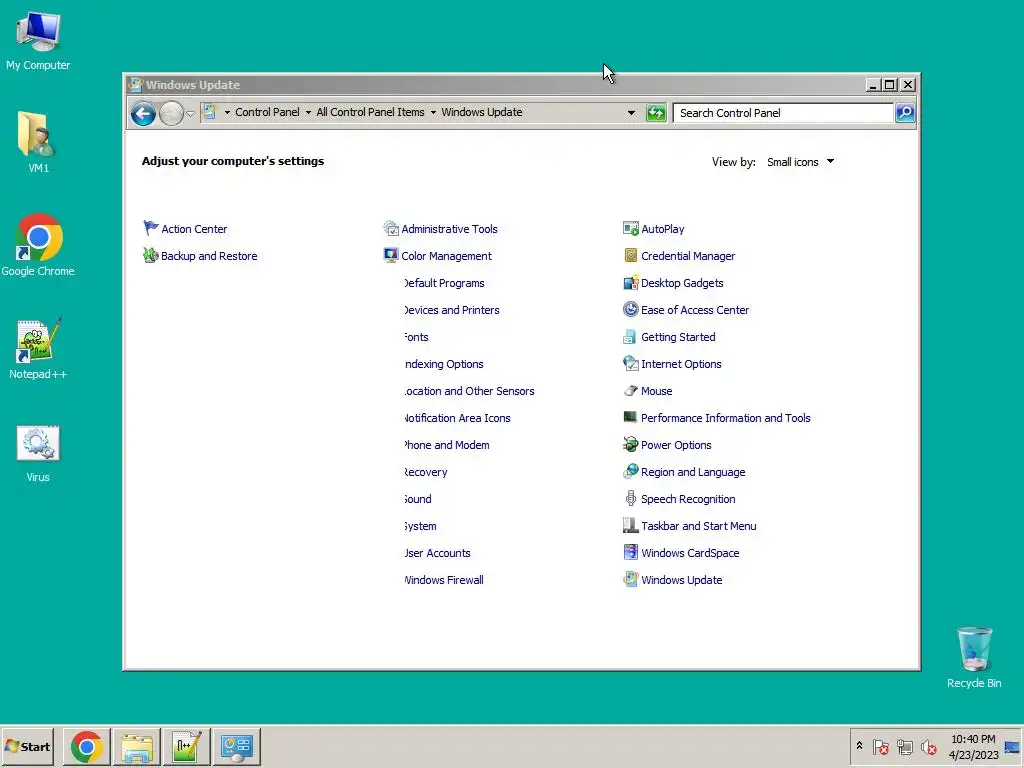Open Windows Update item icon

coord(630,579)
